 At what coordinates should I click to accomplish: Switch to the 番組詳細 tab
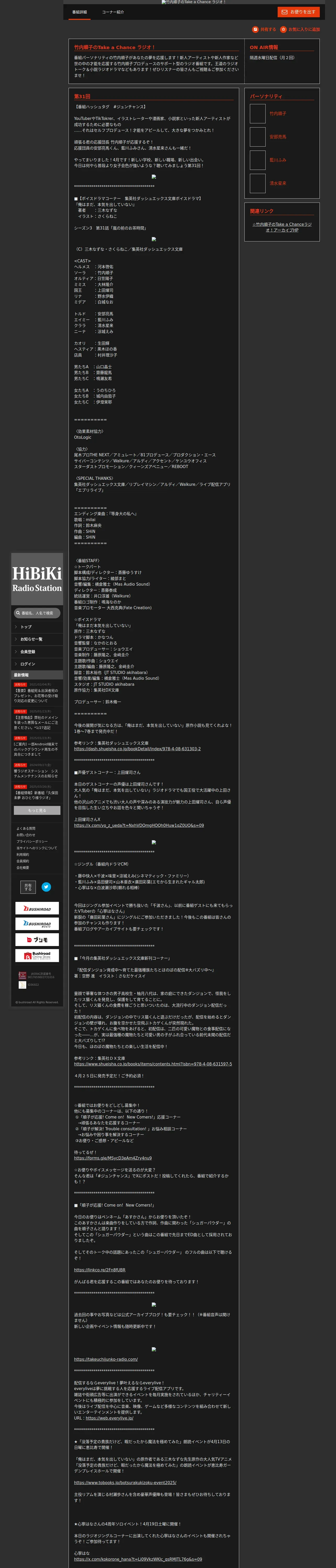[x=79, y=12]
